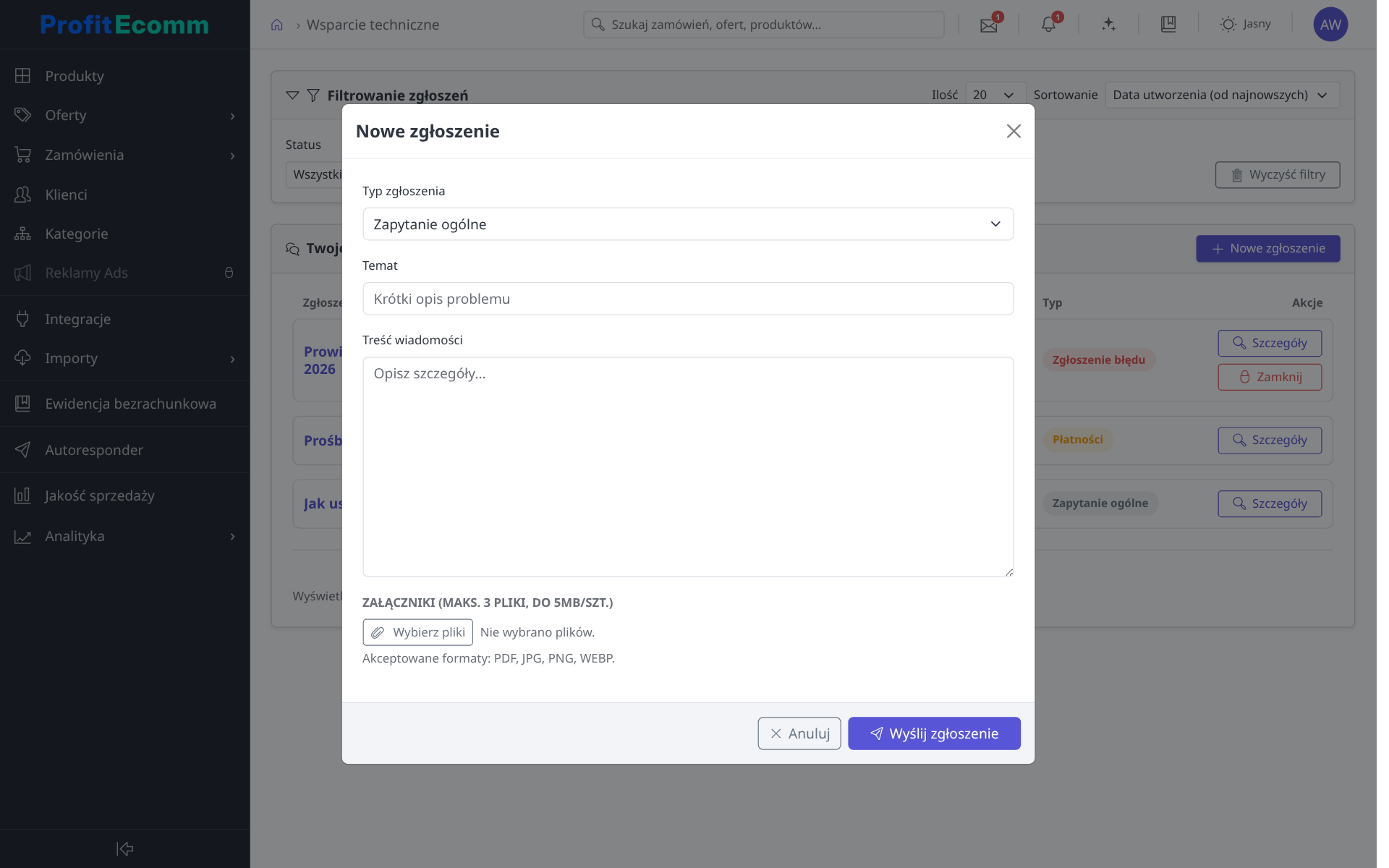Open the Ilość 20 dropdown
This screenshot has width=1389, height=868.
click(995, 95)
